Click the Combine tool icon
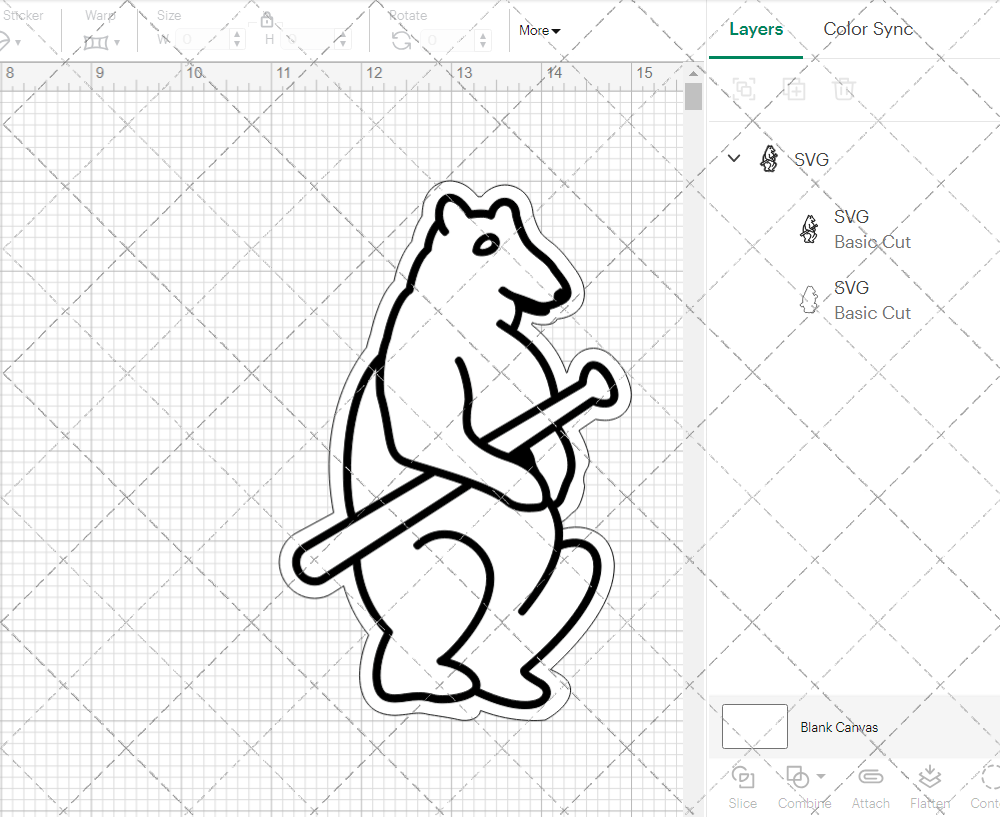Image resolution: width=1000 pixels, height=817 pixels. 797,777
